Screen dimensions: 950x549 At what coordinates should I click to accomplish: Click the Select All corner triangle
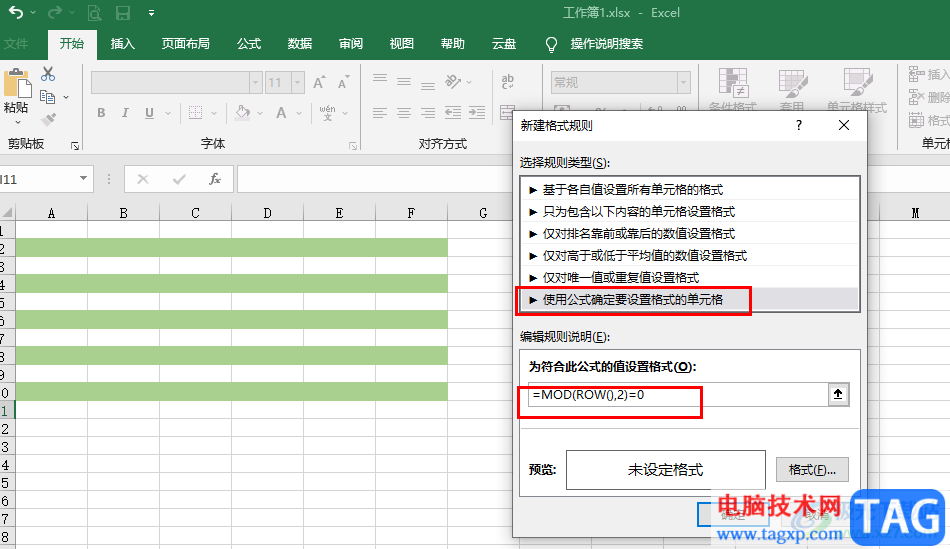[7, 212]
